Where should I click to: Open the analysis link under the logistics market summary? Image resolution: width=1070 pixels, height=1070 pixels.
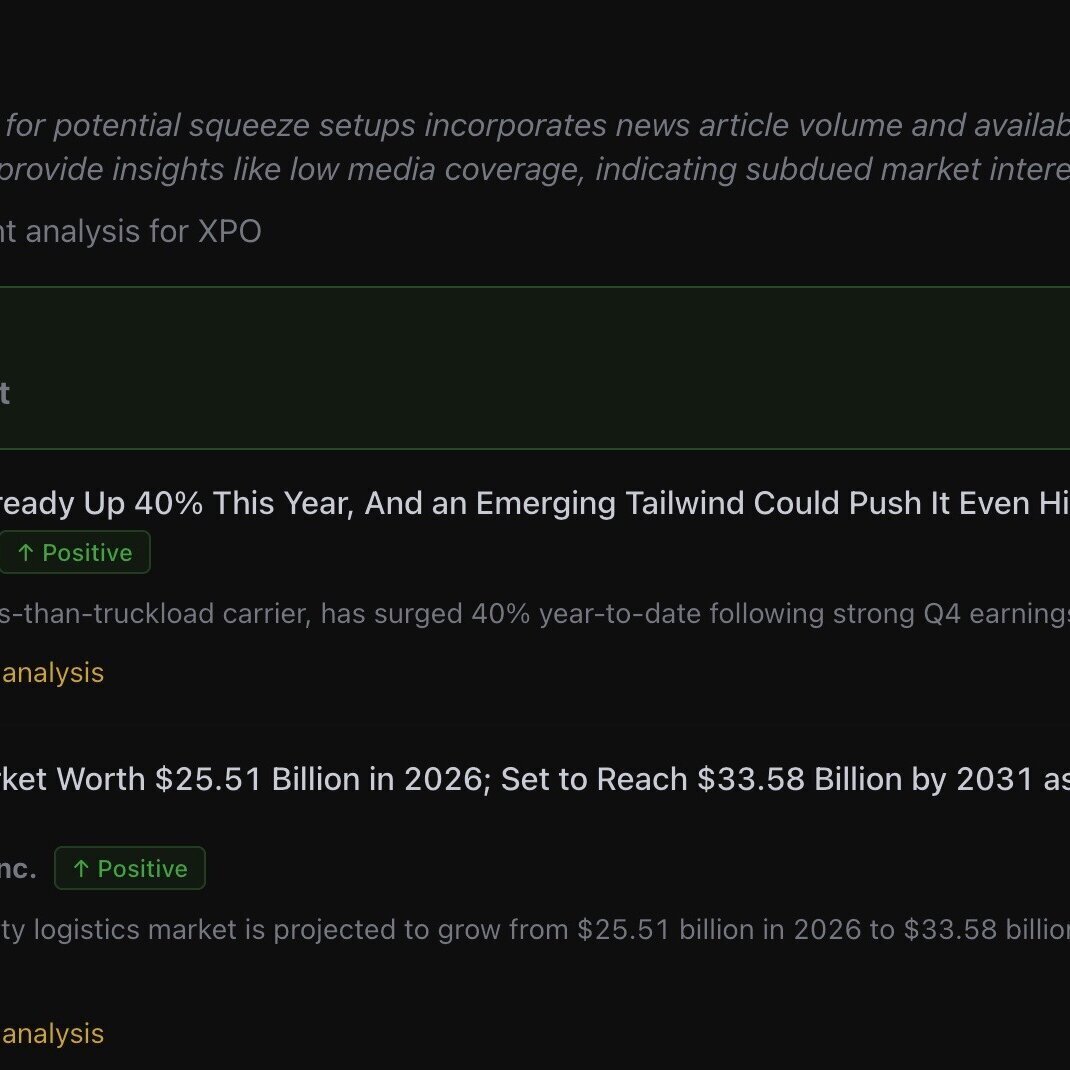click(x=52, y=1033)
